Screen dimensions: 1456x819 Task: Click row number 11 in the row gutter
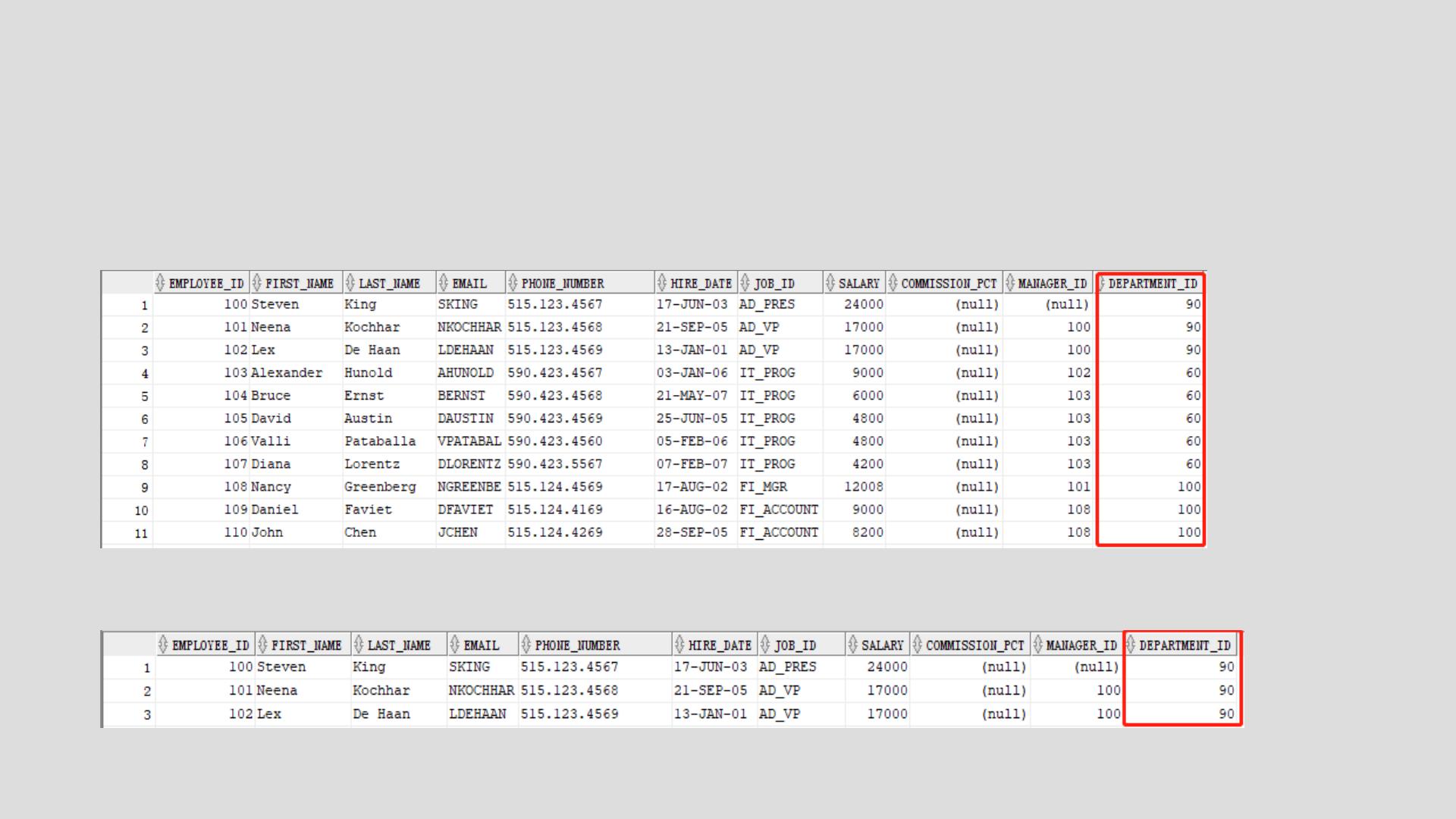point(141,533)
